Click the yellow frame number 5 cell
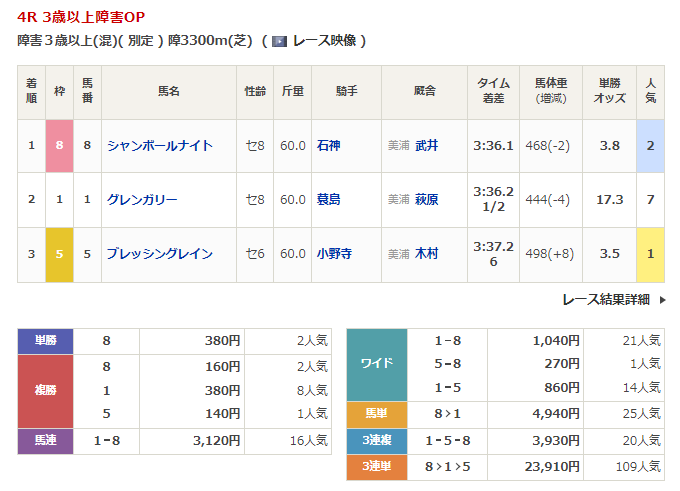Image resolution: width=680 pixels, height=491 pixels. click(x=60, y=254)
